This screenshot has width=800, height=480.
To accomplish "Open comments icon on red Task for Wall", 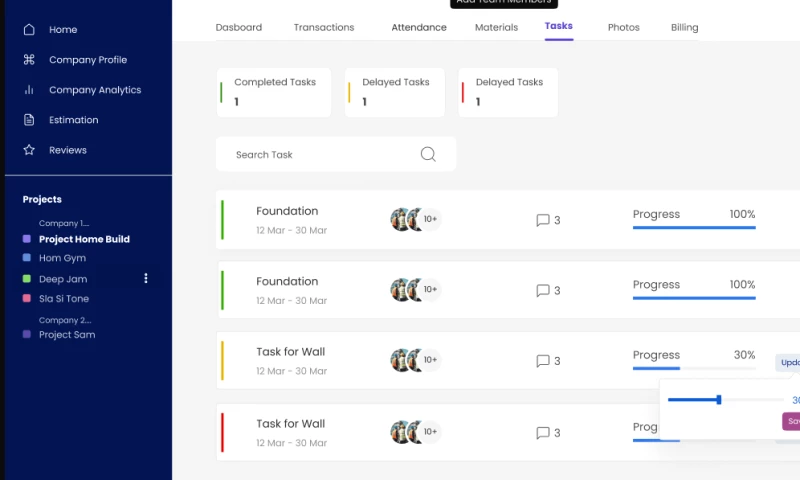I will [x=543, y=433].
